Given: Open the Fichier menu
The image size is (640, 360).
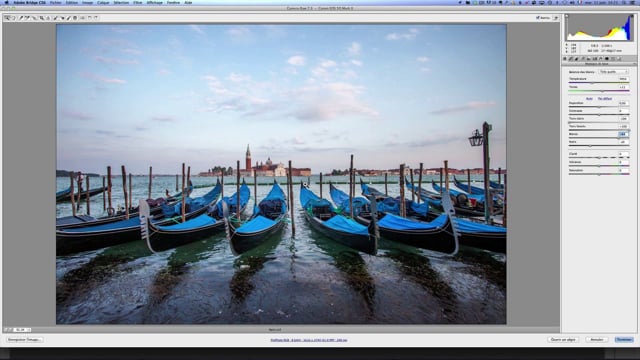Looking at the screenshot, I should click(56, 2).
